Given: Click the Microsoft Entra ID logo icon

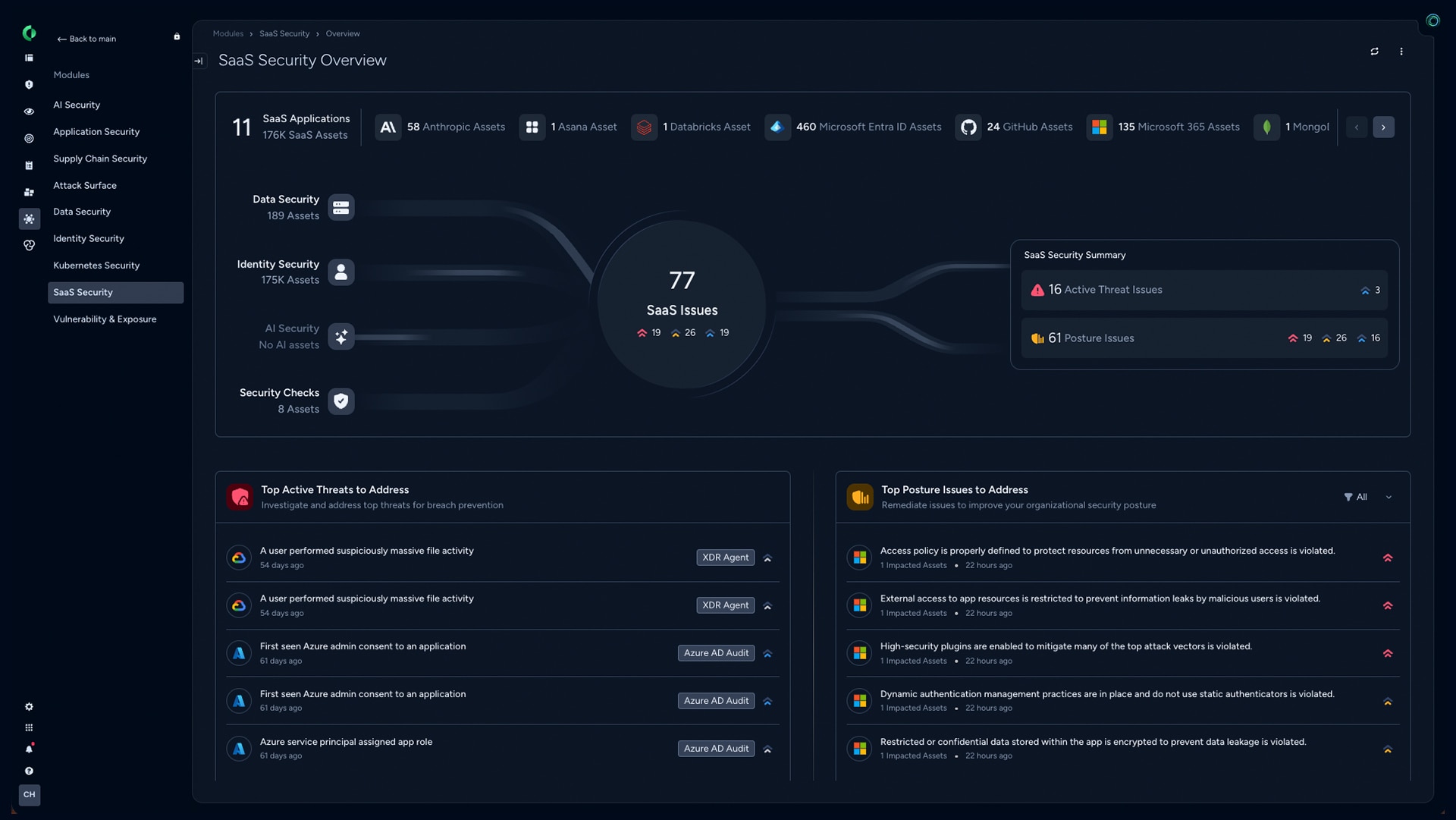Looking at the screenshot, I should pos(777,127).
